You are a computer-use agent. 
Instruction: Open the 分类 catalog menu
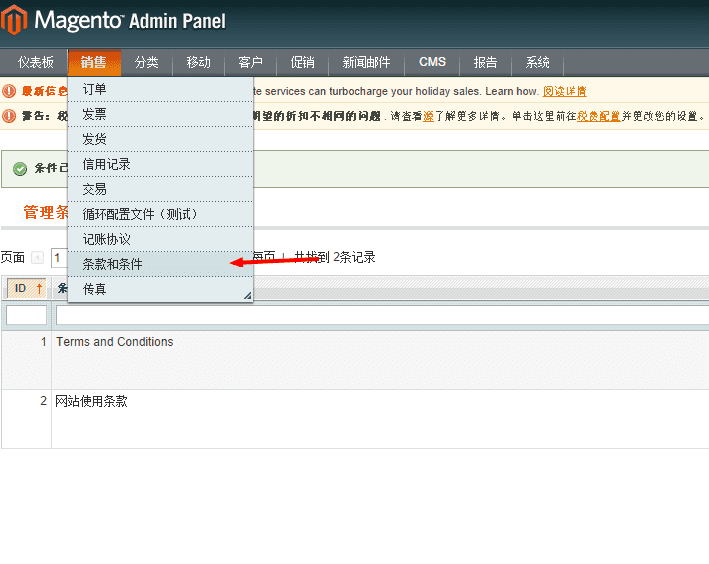pyautogui.click(x=147, y=62)
